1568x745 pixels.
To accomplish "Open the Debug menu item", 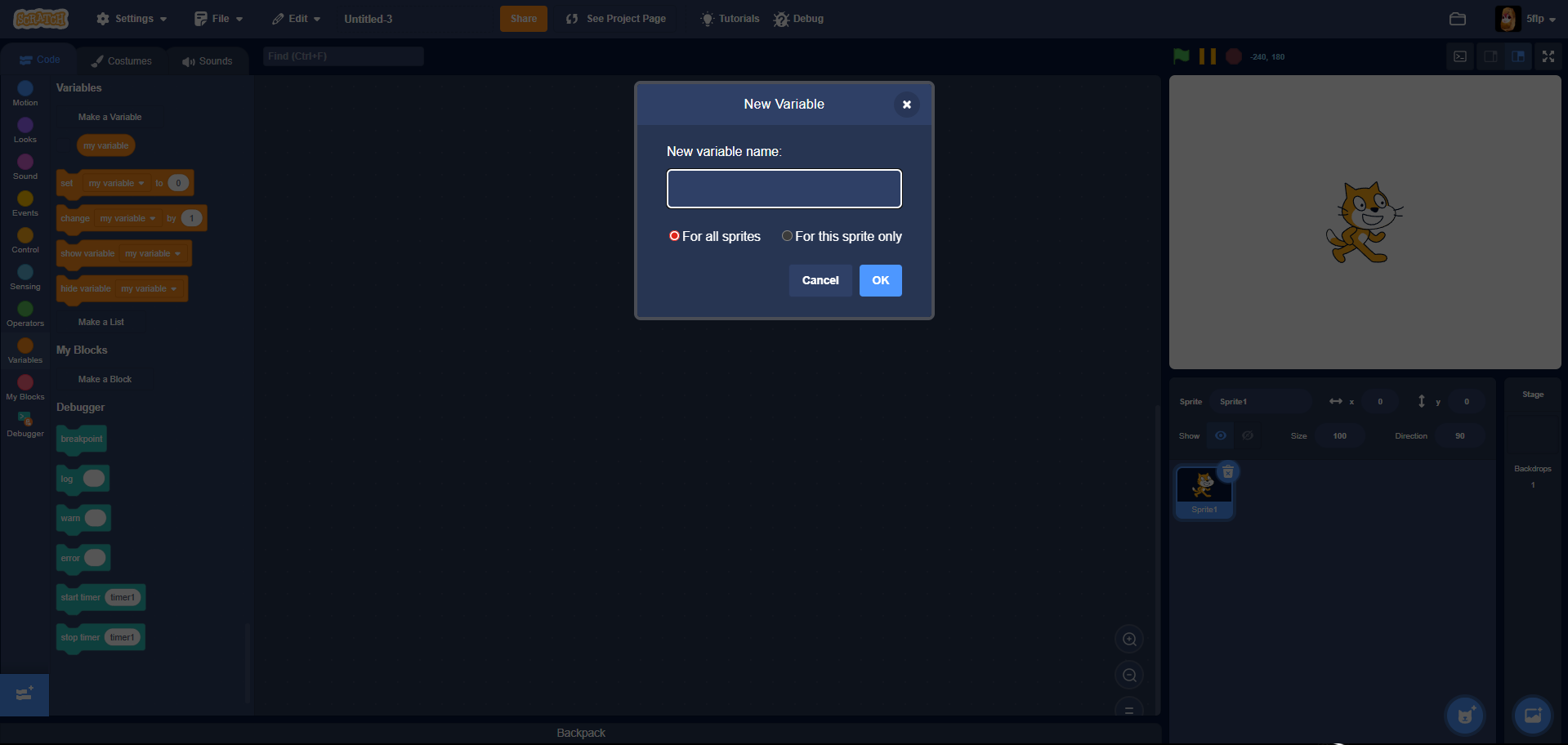I will (x=798, y=19).
